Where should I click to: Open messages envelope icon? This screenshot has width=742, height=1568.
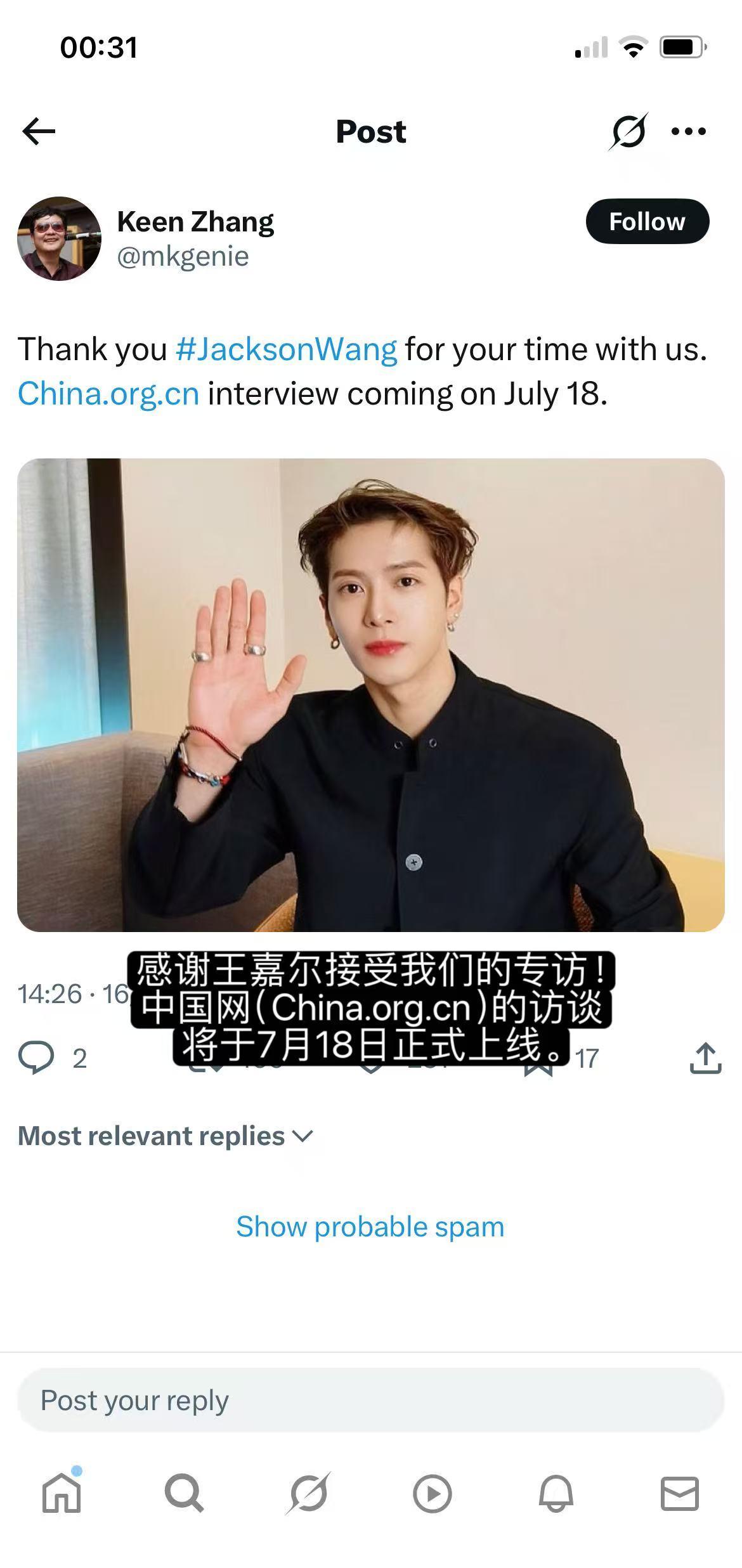[x=680, y=1493]
